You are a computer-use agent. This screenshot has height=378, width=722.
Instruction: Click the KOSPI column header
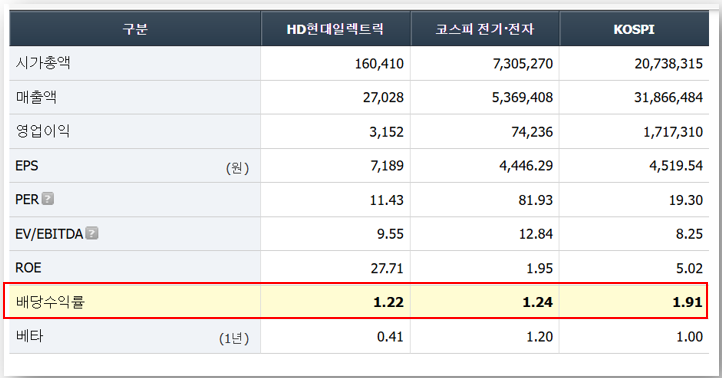point(634,29)
